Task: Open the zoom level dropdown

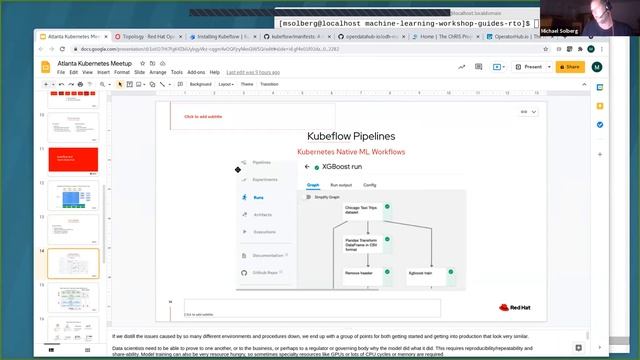Action: coord(109,84)
